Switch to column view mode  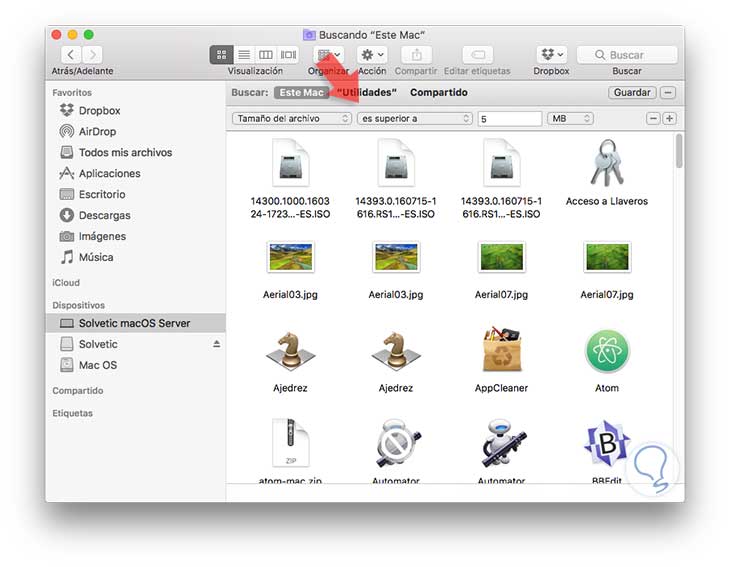coord(266,55)
